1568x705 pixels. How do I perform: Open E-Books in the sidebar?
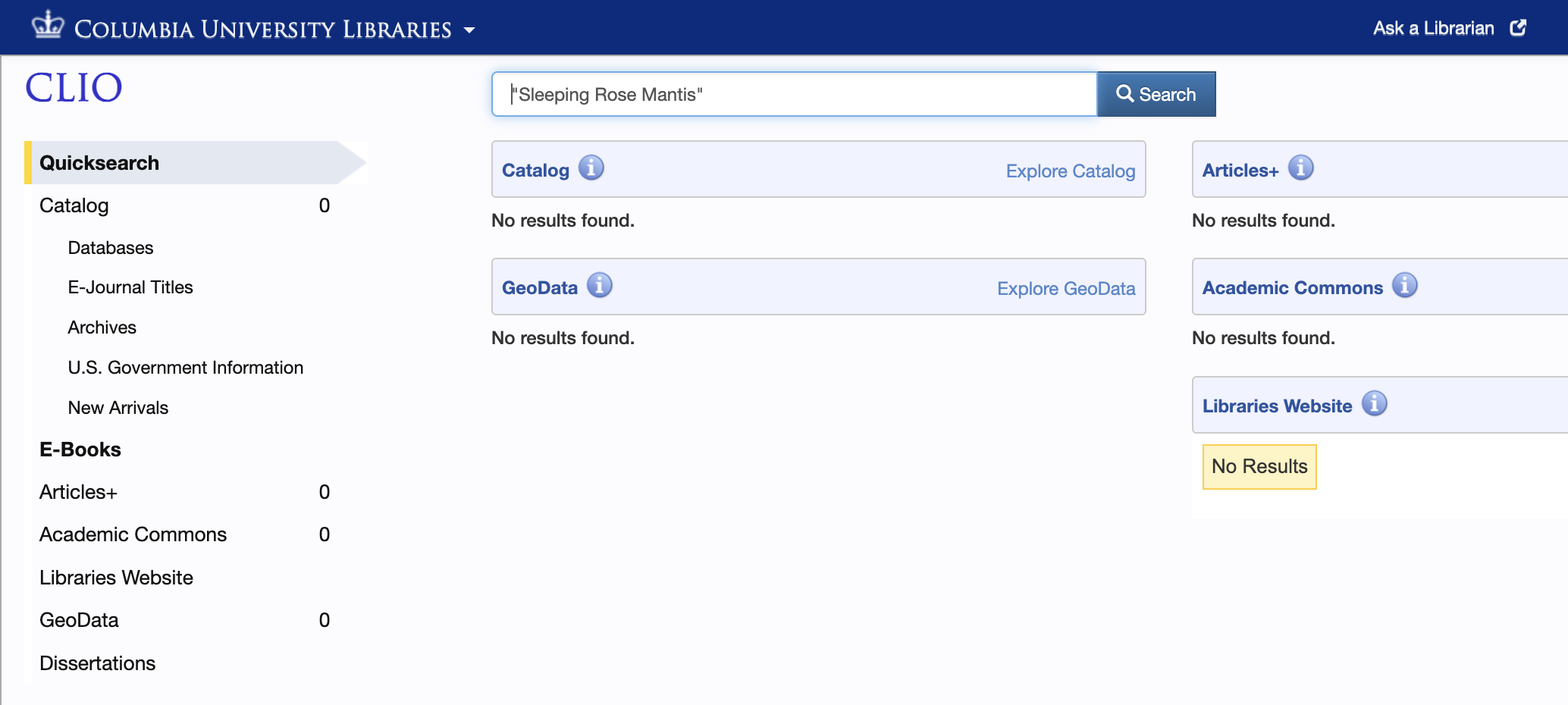pos(80,450)
